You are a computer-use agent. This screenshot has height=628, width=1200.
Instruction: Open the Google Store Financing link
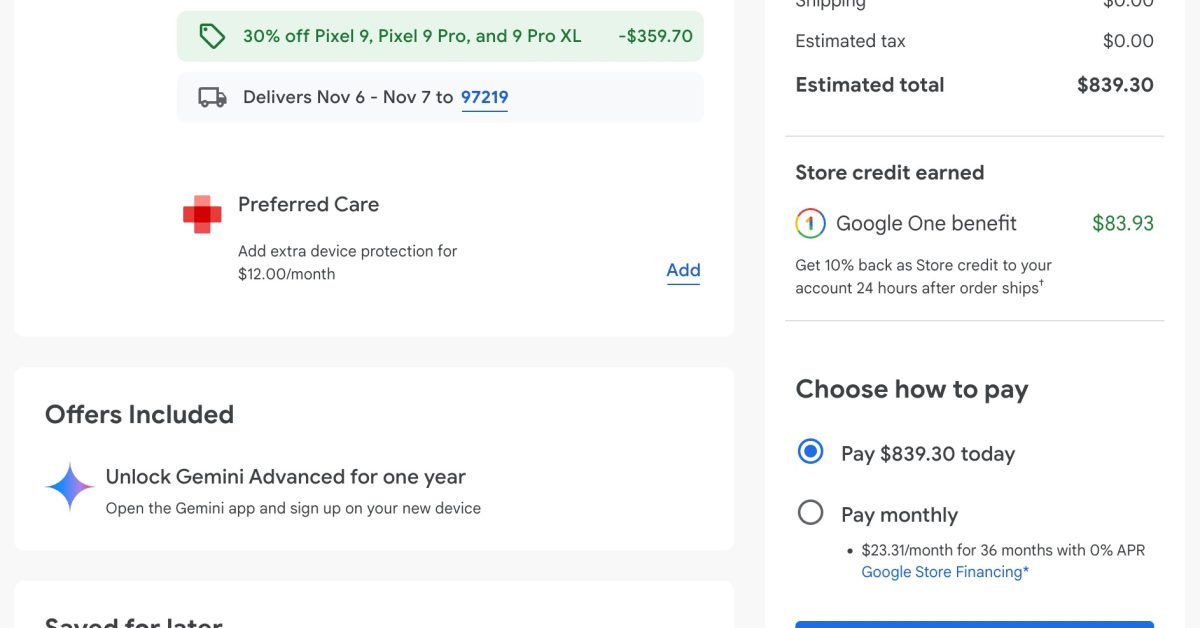point(945,572)
